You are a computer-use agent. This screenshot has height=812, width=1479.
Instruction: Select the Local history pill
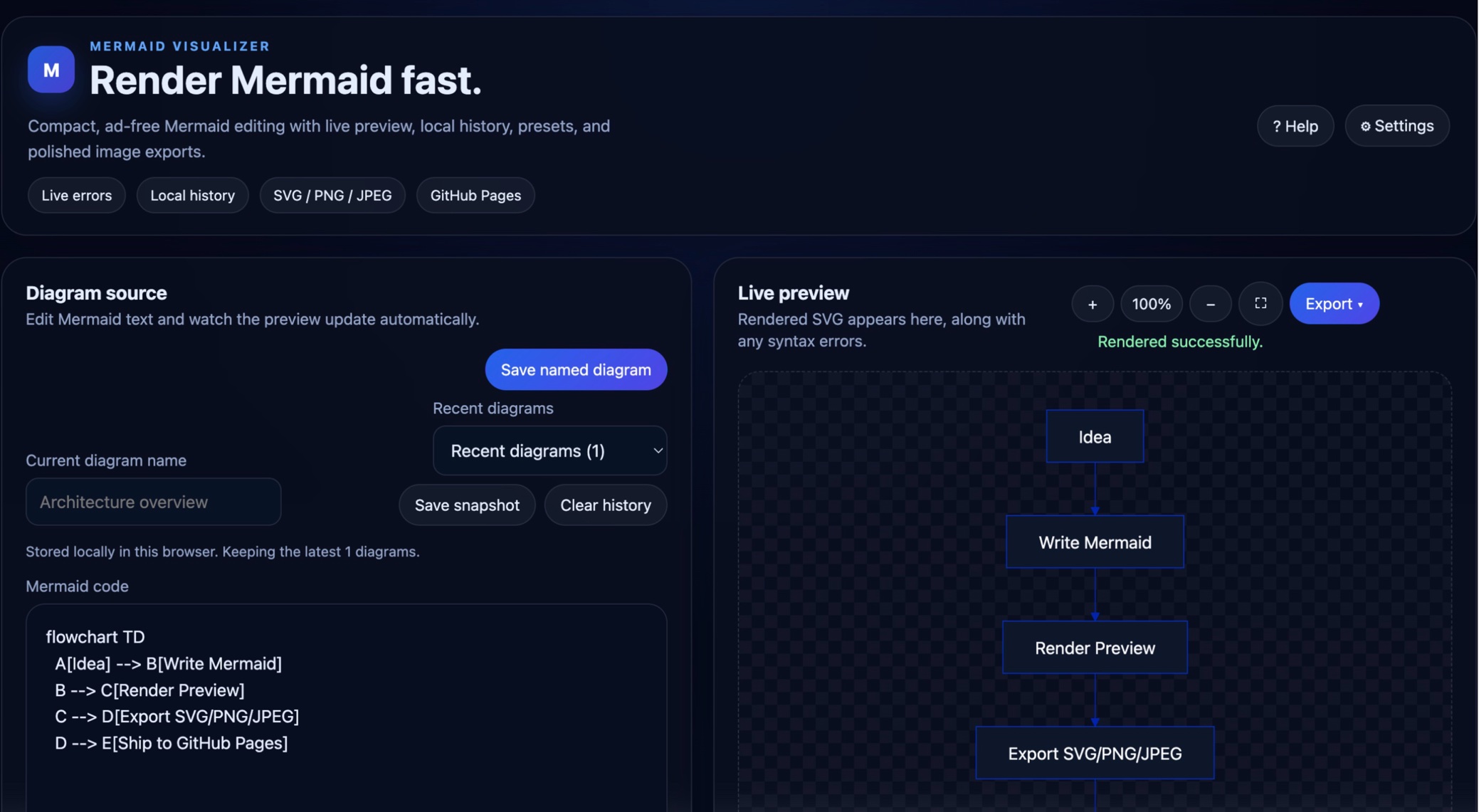click(192, 195)
